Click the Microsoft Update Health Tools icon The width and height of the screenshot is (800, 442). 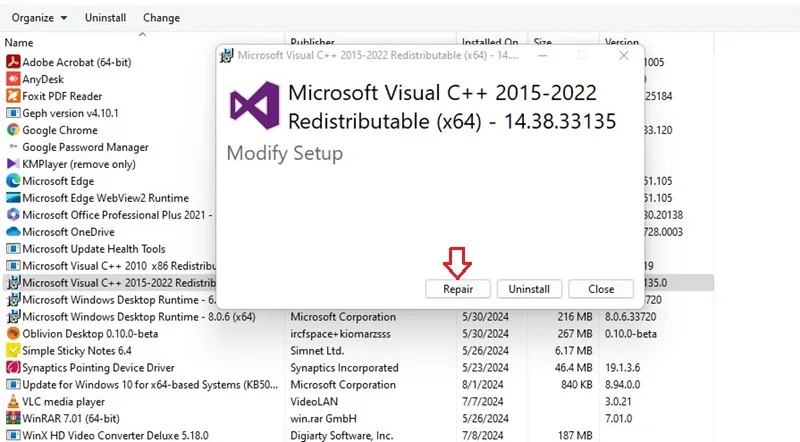point(13,249)
